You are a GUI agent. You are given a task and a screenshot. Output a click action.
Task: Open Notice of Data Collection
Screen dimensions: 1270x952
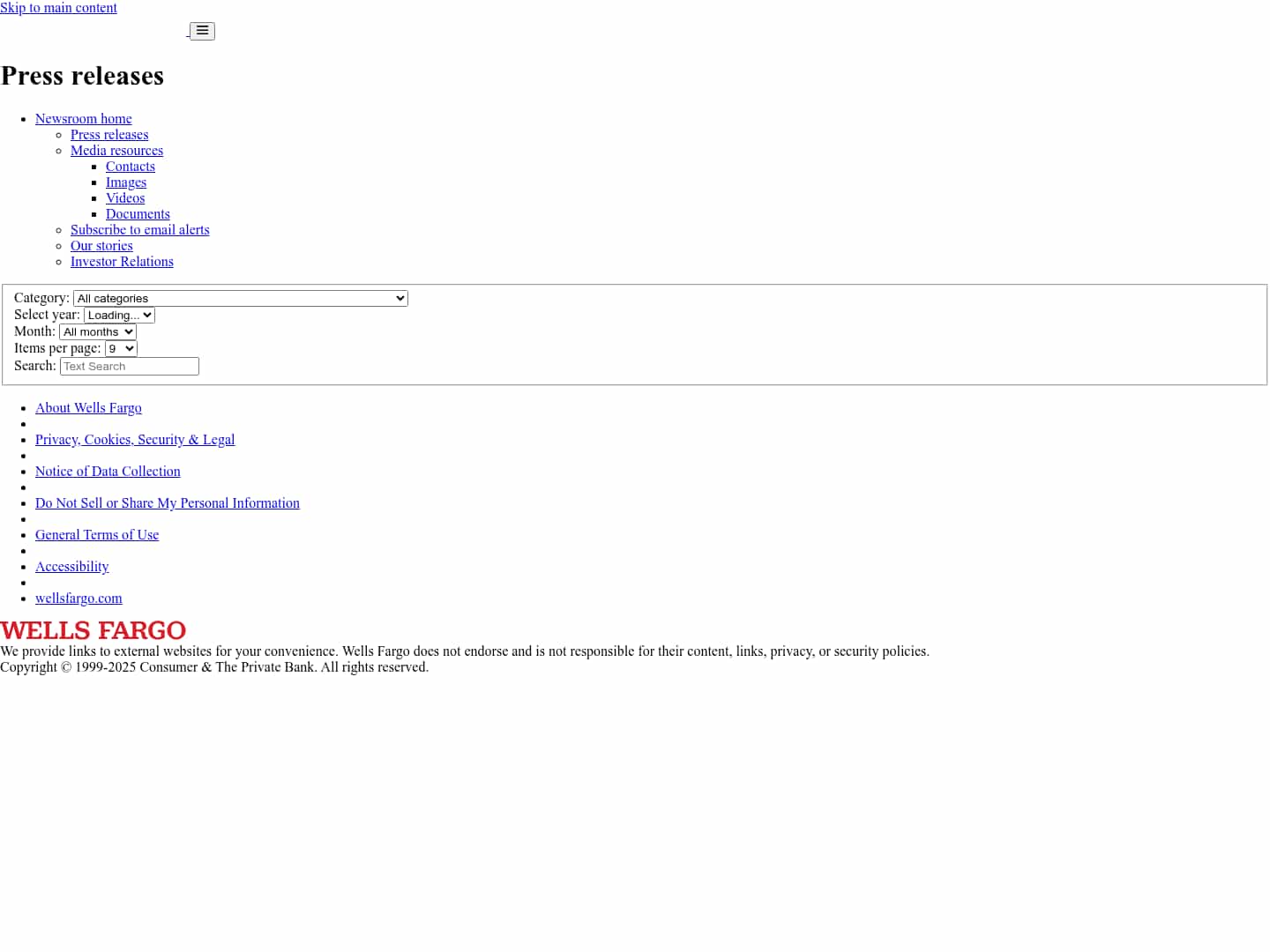[x=108, y=472]
